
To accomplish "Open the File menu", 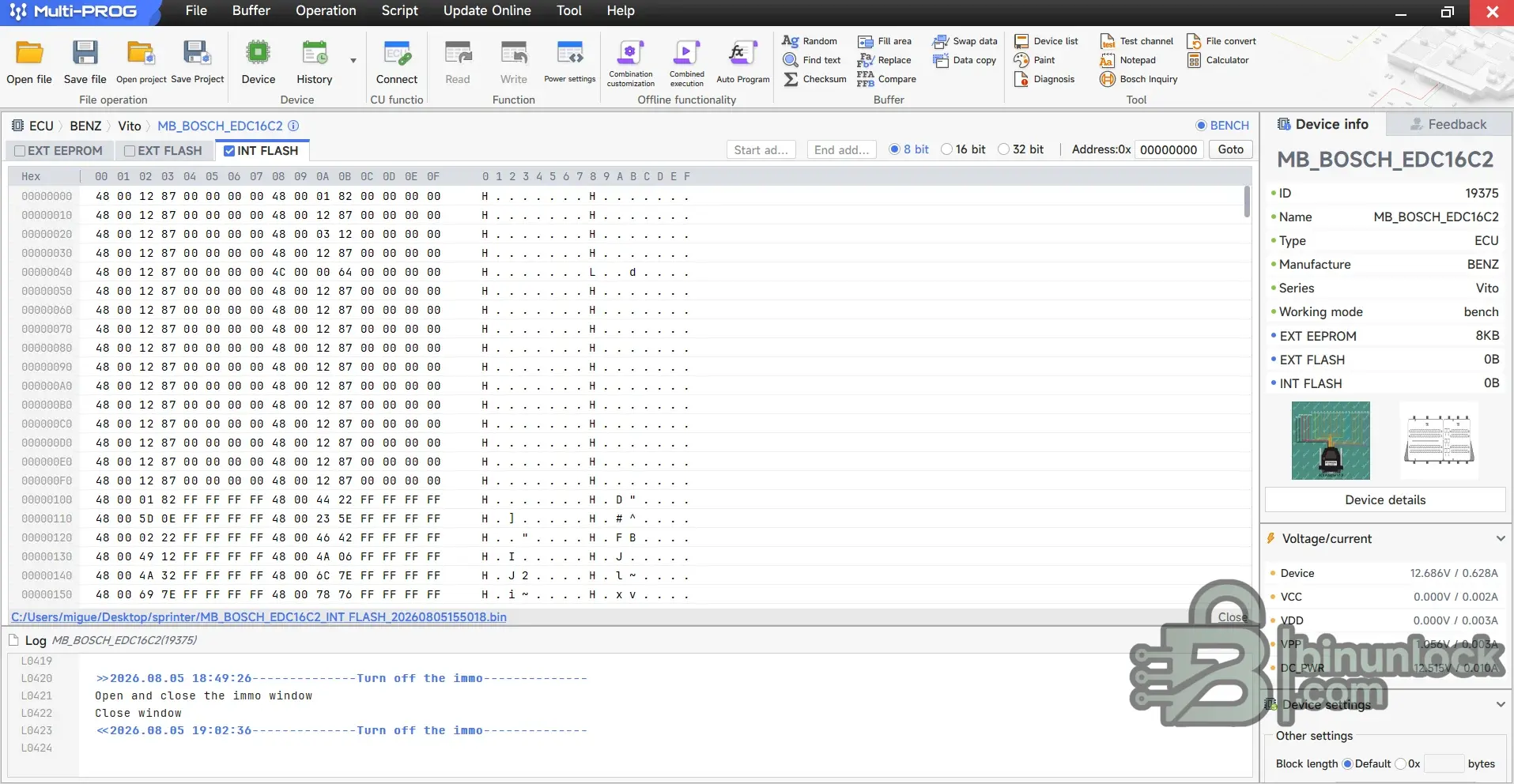I will 196,11.
